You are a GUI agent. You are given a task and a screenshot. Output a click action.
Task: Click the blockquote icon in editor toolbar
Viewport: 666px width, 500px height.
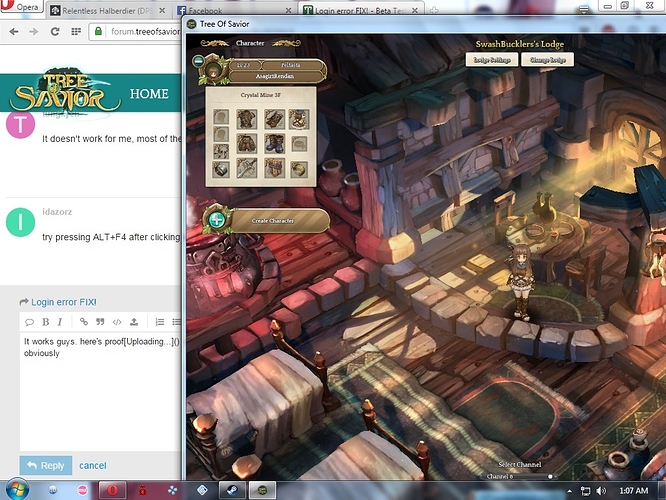100,321
